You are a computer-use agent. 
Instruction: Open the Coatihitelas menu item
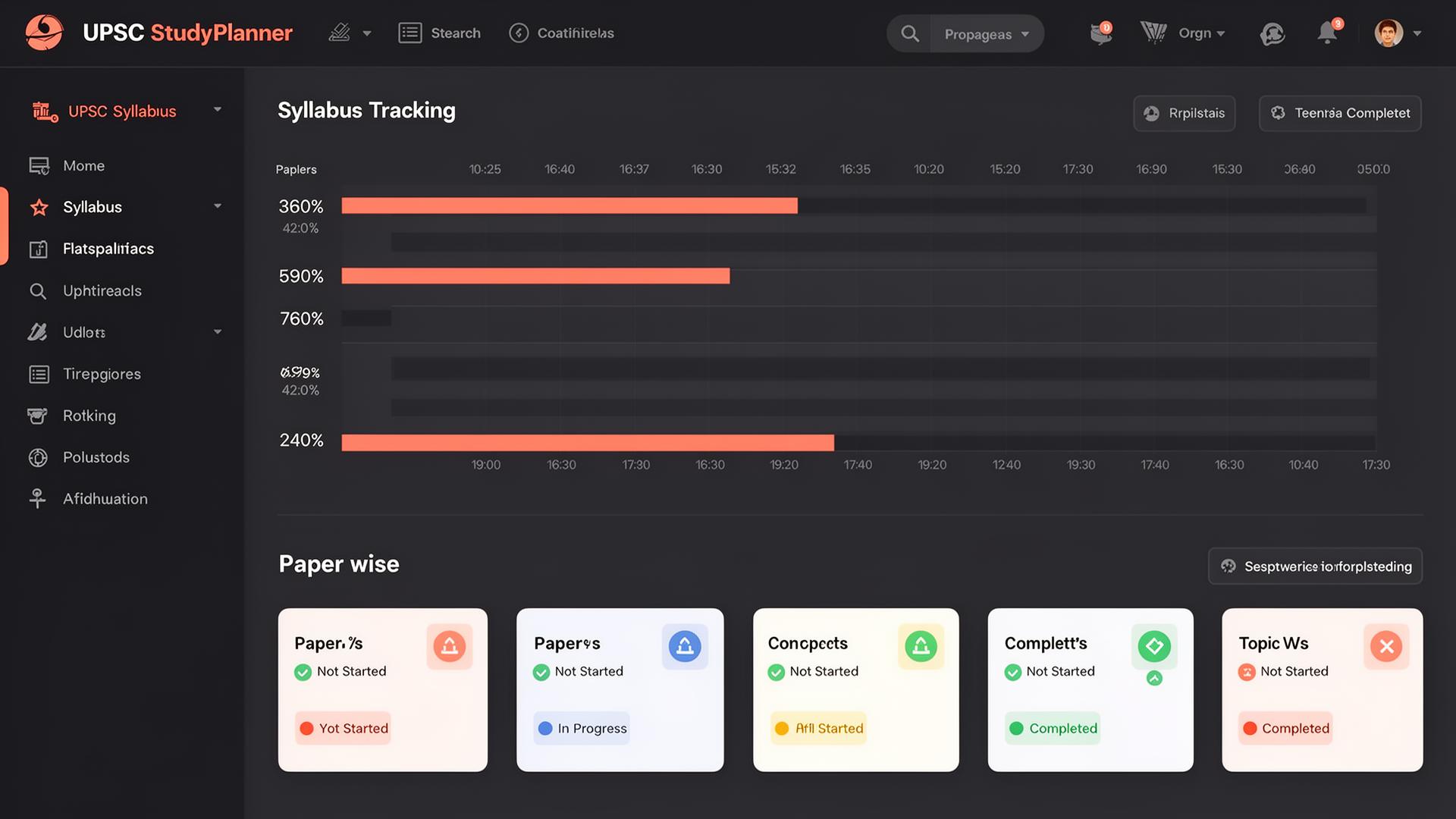coord(561,33)
